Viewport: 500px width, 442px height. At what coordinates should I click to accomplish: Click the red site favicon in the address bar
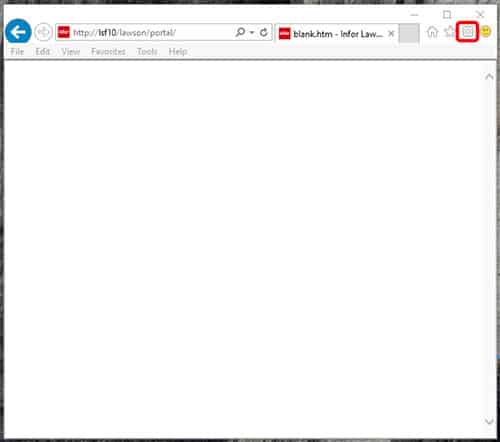click(64, 32)
